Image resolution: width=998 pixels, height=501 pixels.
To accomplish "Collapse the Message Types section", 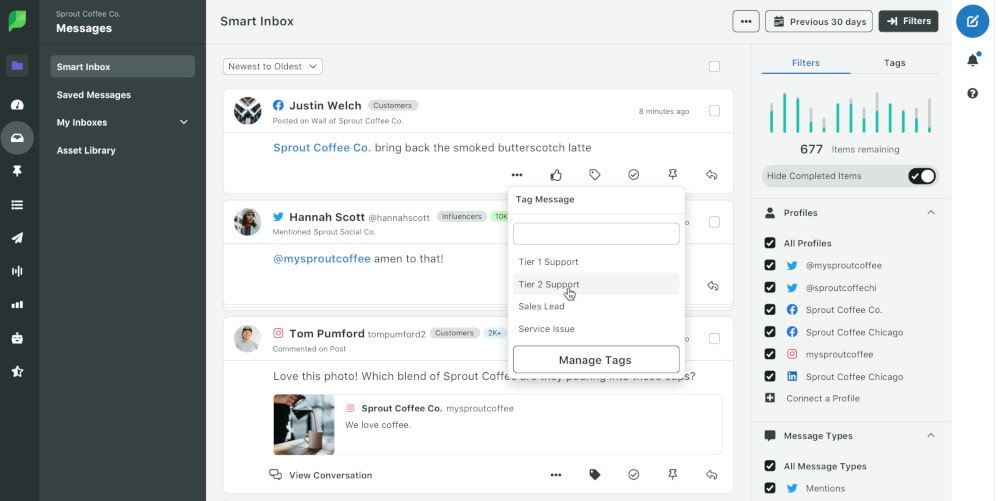I will coord(931,435).
